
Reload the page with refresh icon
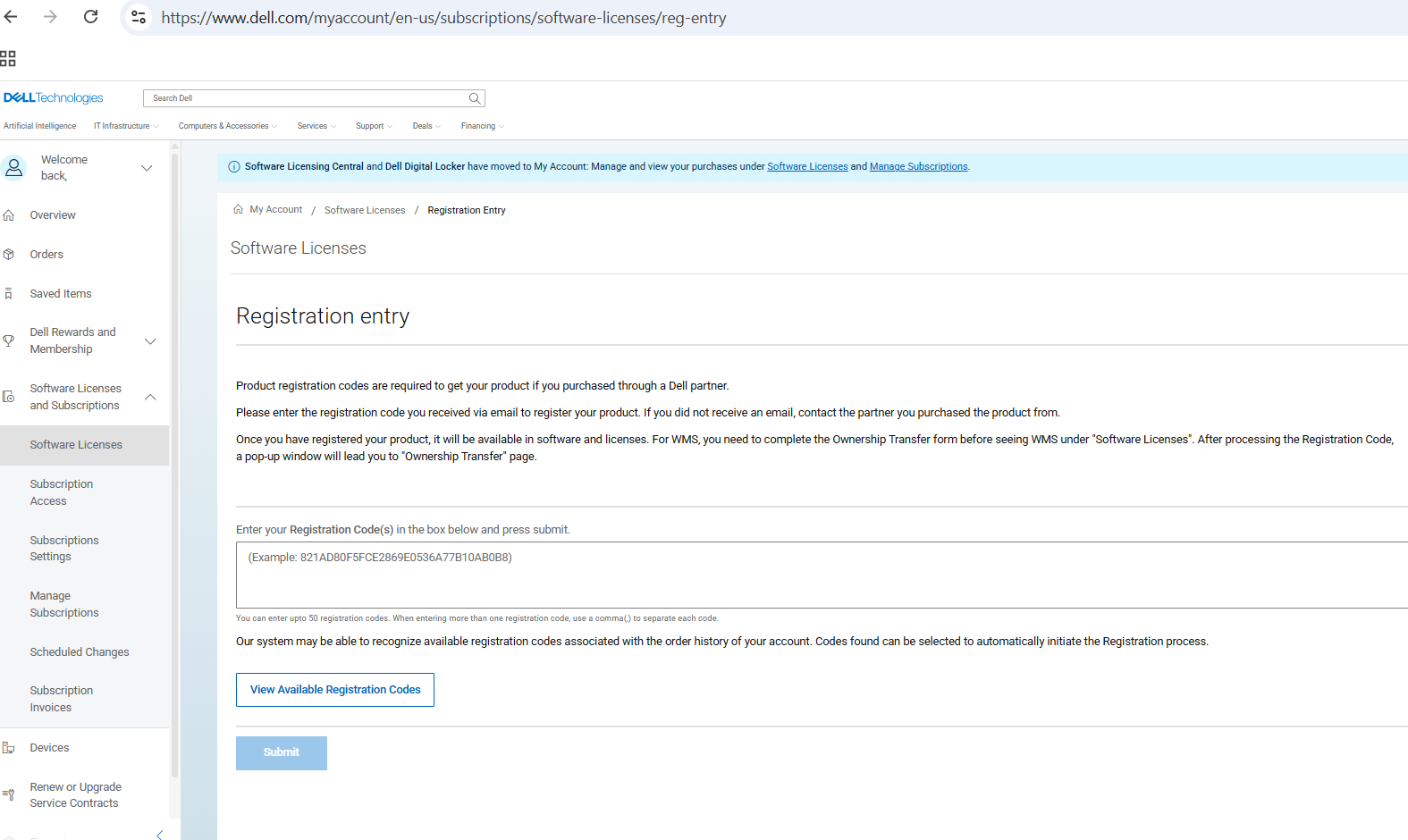90,17
